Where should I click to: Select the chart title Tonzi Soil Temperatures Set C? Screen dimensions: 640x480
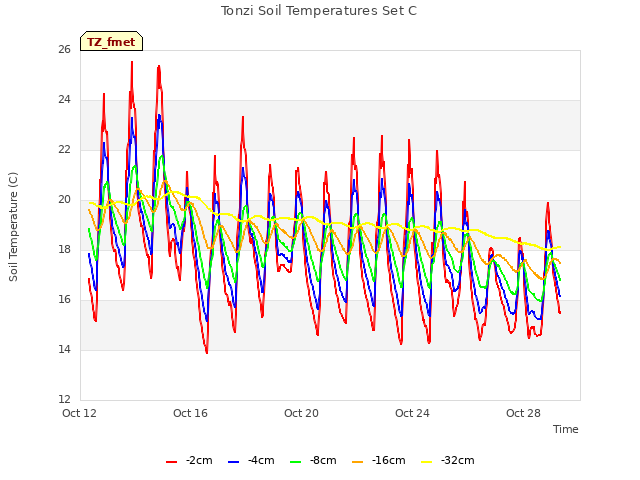click(x=319, y=11)
